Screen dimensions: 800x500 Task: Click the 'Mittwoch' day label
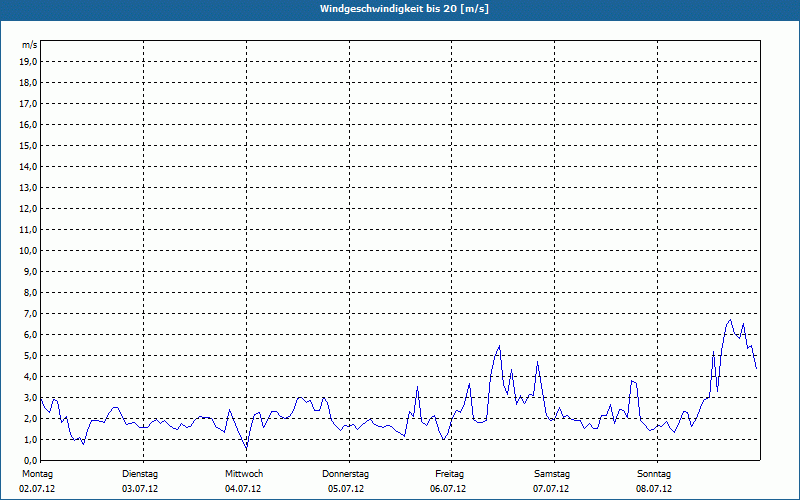[x=244, y=474]
